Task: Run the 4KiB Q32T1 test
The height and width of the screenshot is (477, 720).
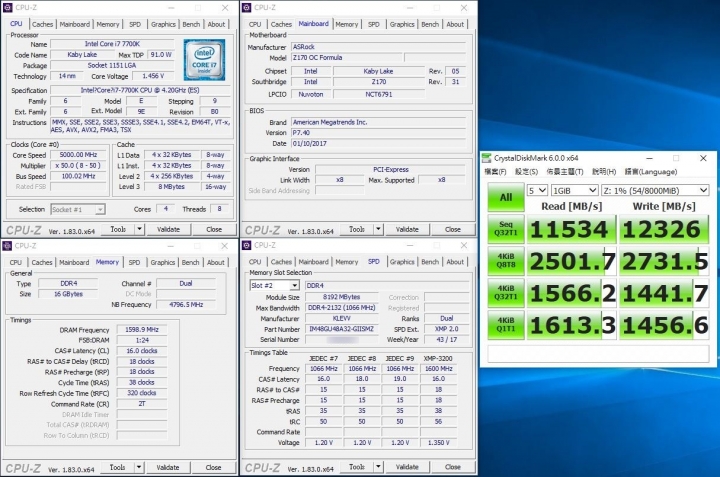Action: [506, 293]
